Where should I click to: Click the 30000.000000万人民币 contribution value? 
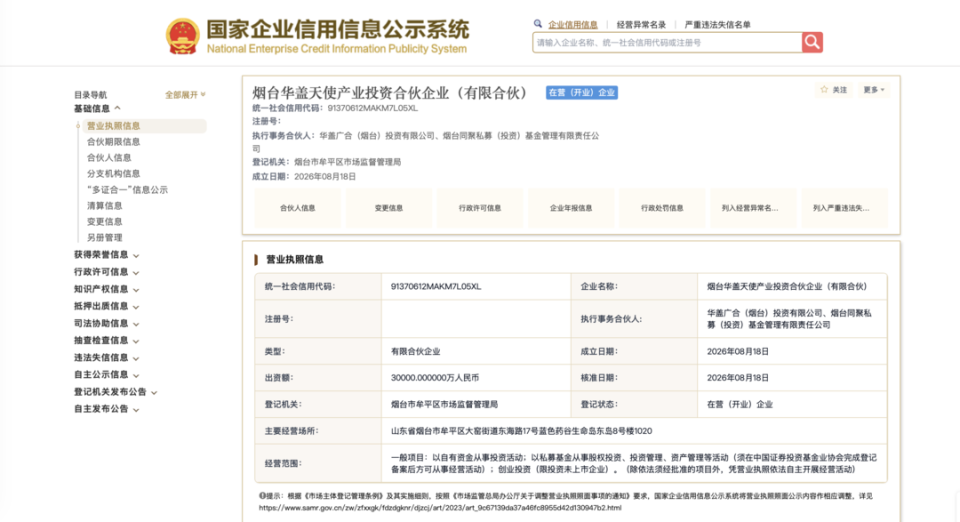click(x=435, y=378)
